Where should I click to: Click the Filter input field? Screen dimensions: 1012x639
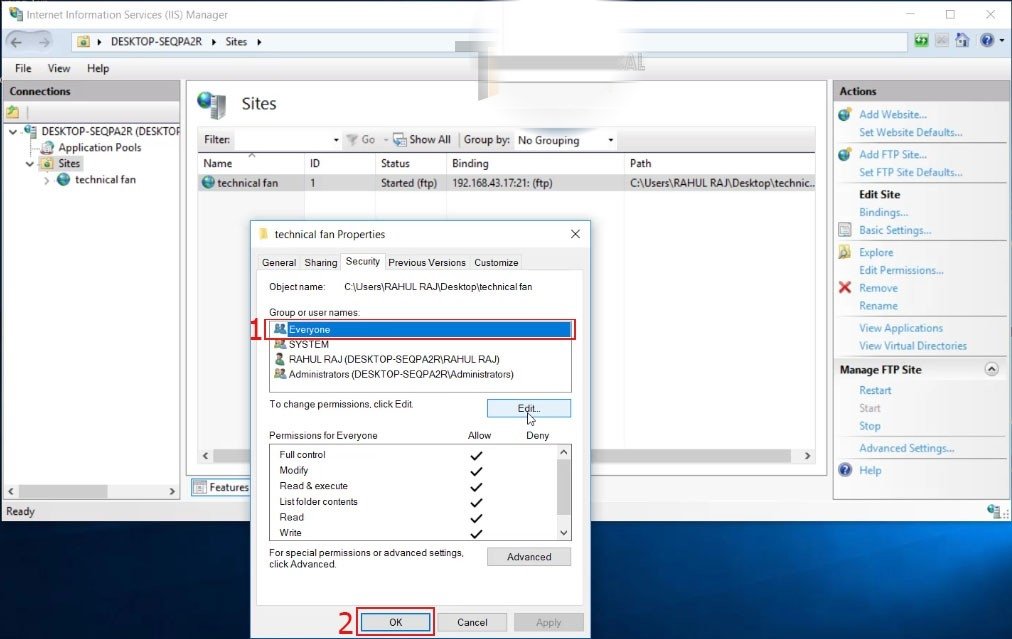point(282,140)
